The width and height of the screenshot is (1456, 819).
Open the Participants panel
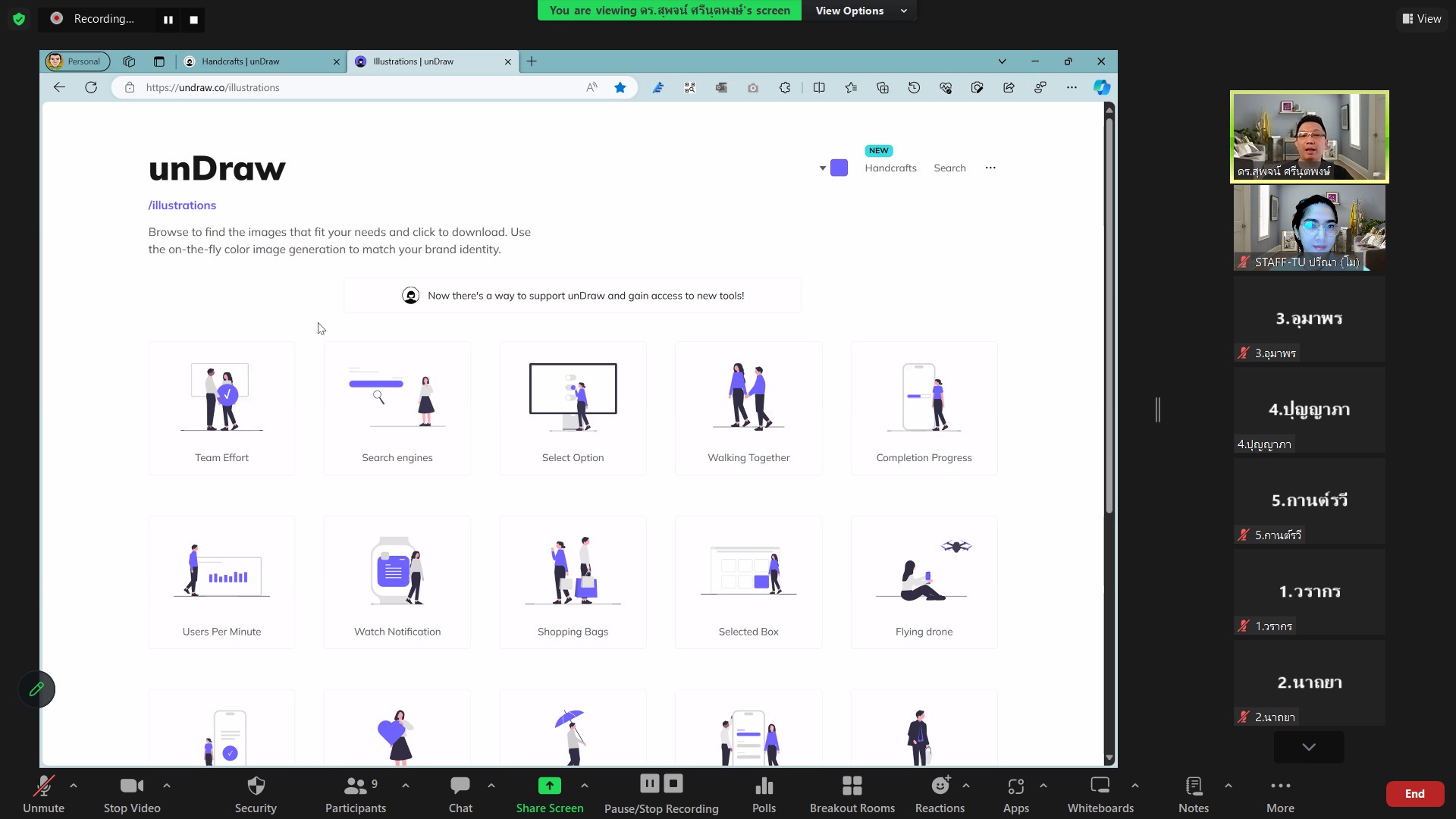[x=356, y=794]
